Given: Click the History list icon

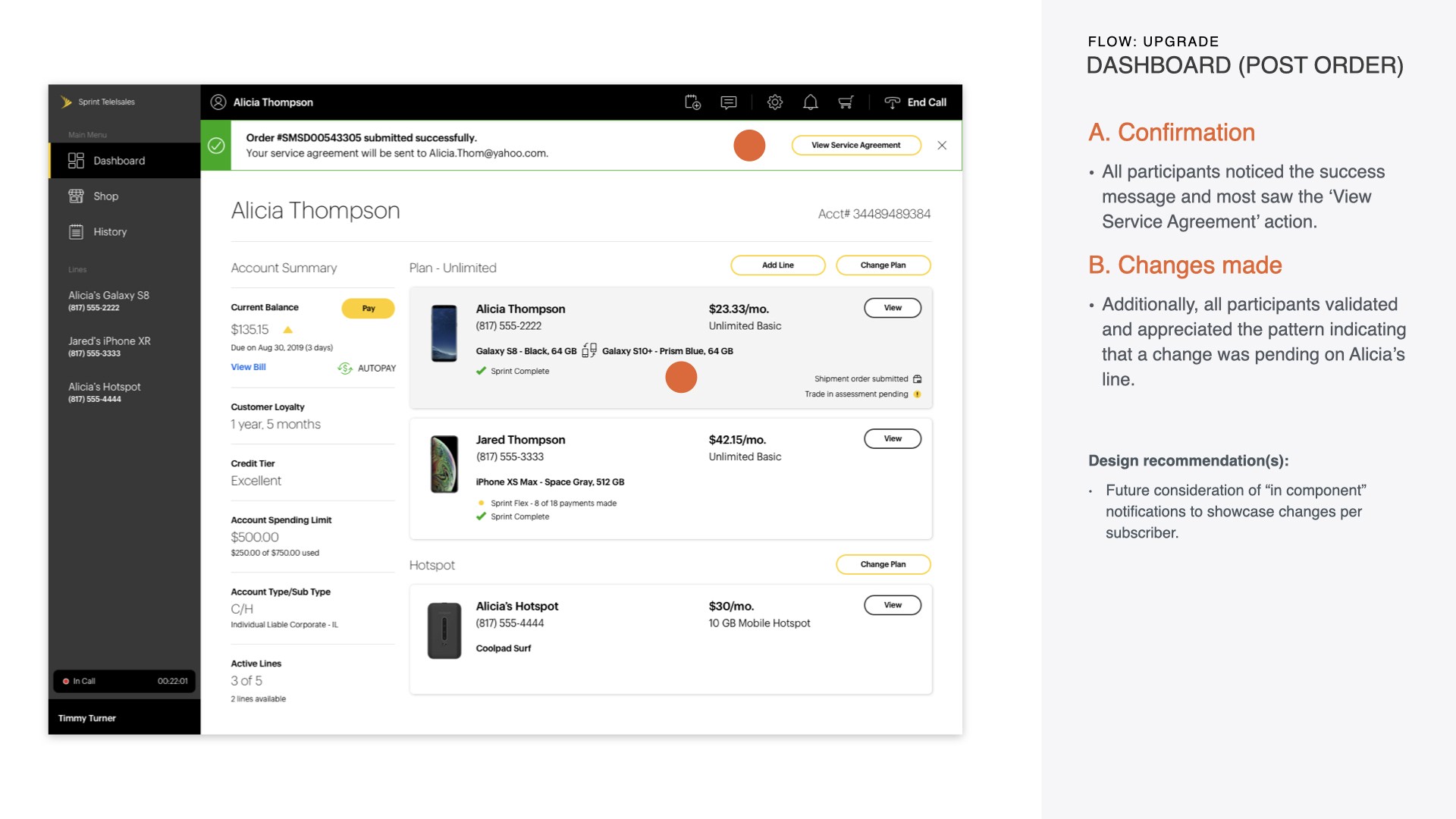Looking at the screenshot, I should click(x=76, y=232).
